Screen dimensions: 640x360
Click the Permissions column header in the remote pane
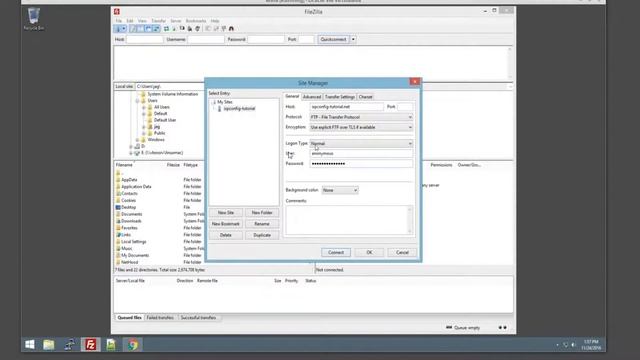coord(441,165)
